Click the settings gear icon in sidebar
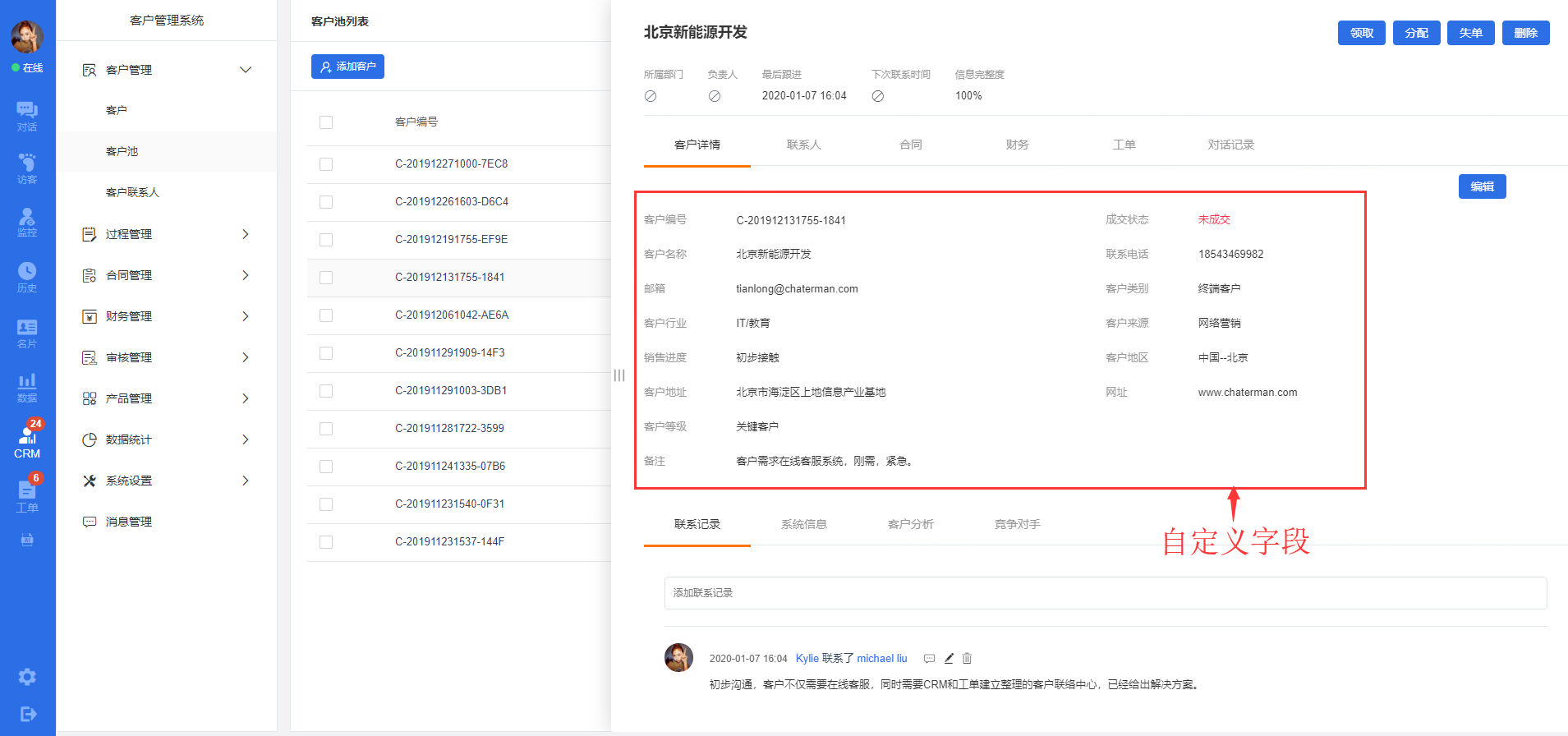The height and width of the screenshot is (736, 1568). (x=27, y=677)
